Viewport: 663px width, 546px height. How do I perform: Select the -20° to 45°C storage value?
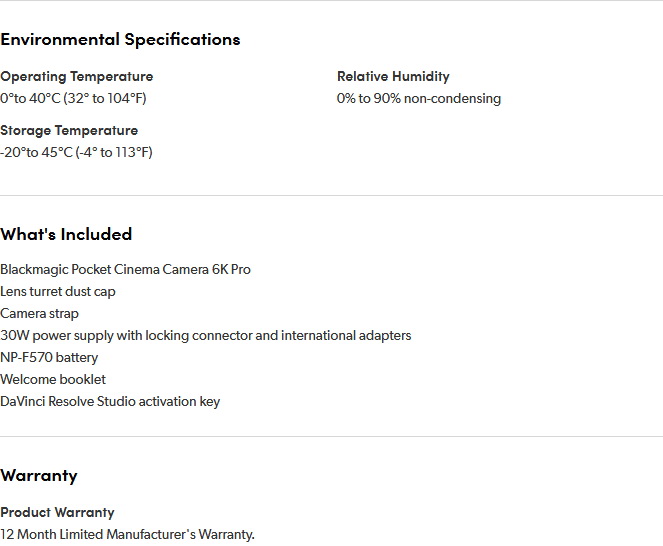click(76, 152)
